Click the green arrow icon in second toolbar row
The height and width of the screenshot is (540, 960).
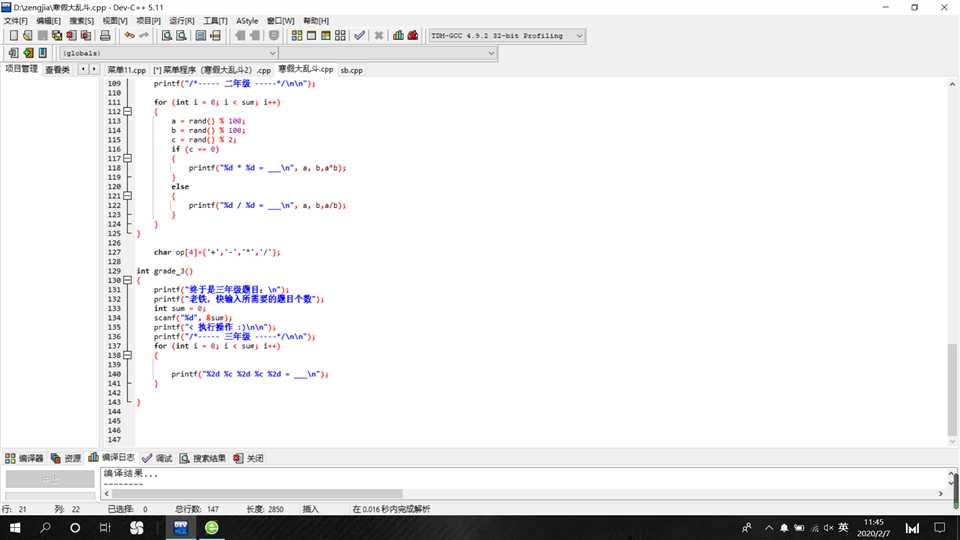tap(28, 53)
